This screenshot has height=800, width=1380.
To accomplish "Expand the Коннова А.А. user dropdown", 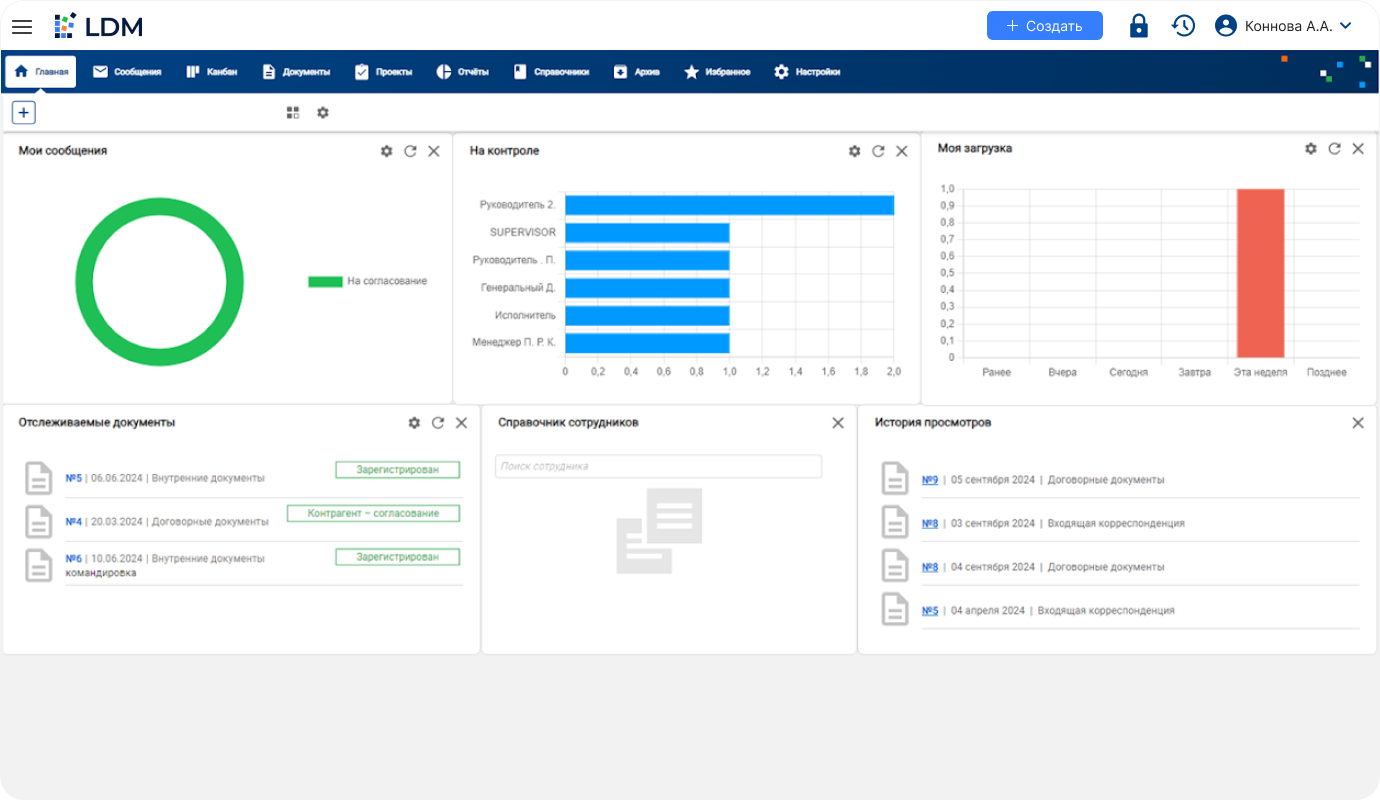I will click(1345, 26).
